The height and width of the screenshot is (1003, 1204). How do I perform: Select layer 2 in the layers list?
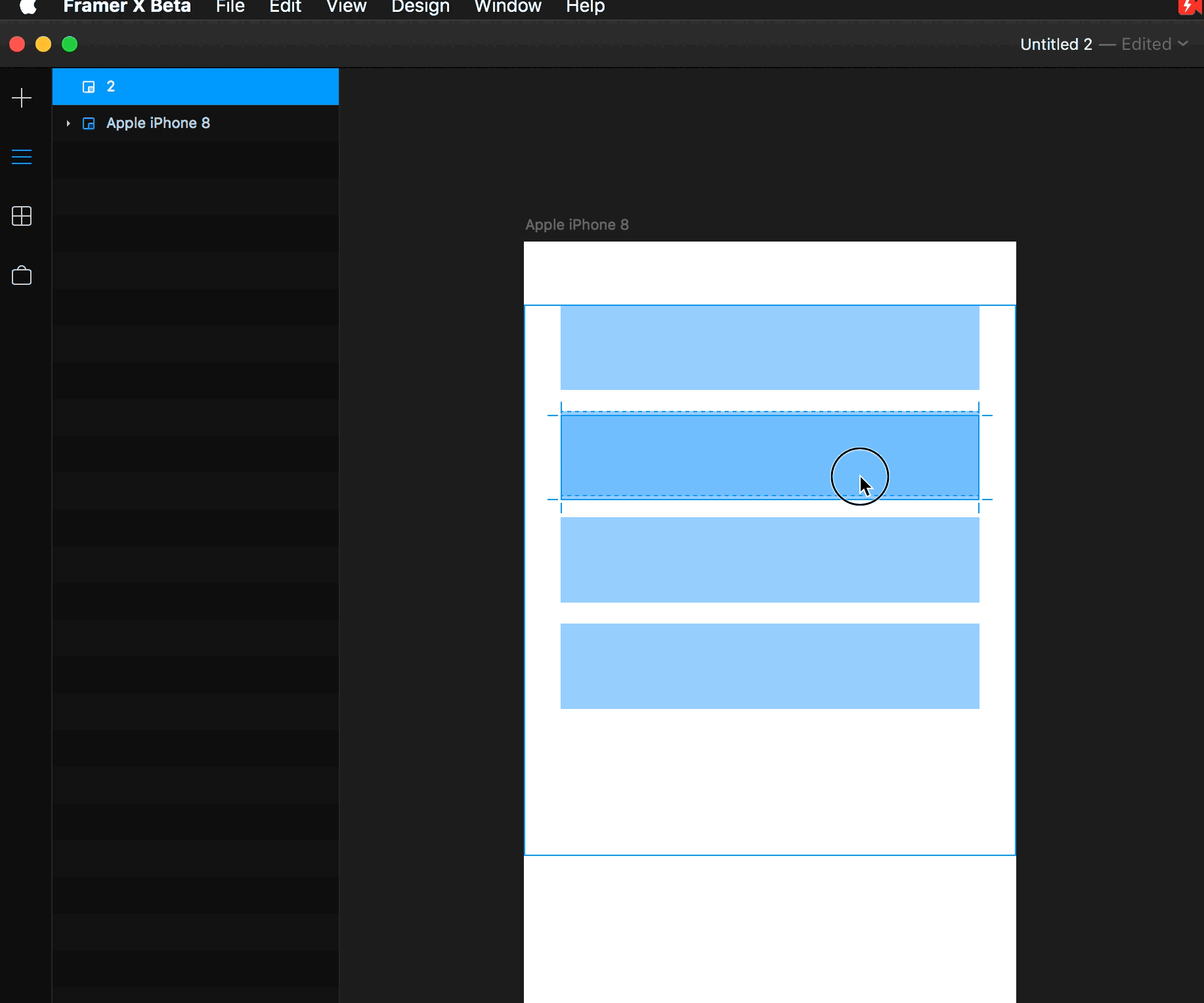pos(197,87)
